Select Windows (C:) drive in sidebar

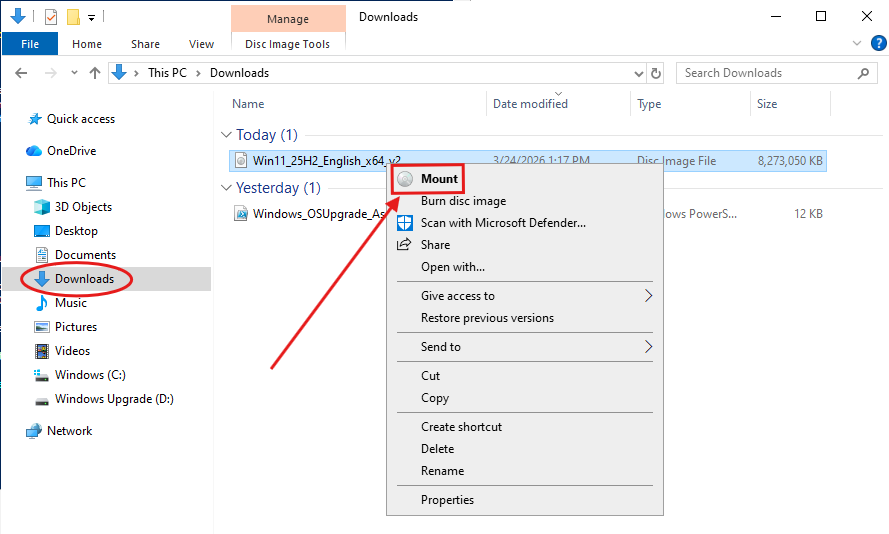92,375
